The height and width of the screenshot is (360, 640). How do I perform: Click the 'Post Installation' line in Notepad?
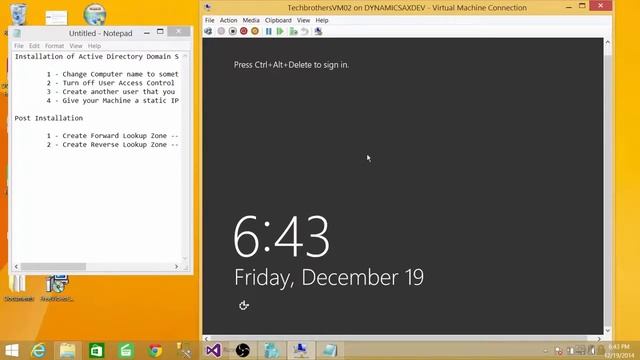pyautogui.click(x=49, y=118)
